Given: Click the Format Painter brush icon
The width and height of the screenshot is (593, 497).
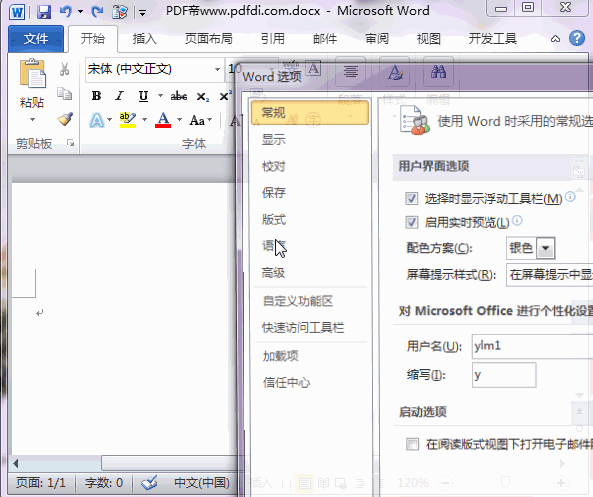Looking at the screenshot, I should click(x=65, y=119).
